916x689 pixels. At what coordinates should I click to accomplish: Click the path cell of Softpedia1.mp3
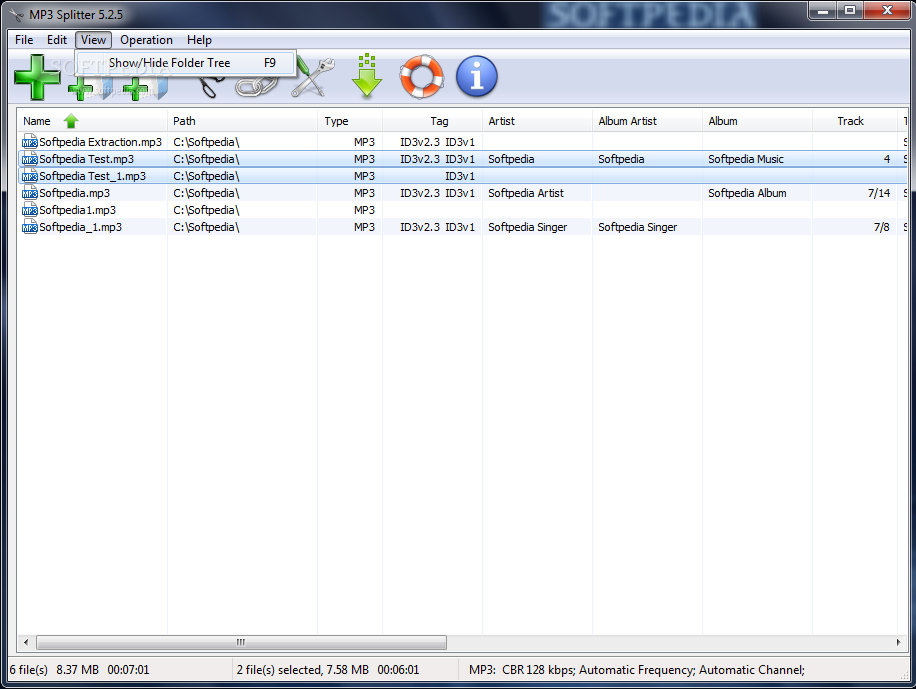click(206, 210)
